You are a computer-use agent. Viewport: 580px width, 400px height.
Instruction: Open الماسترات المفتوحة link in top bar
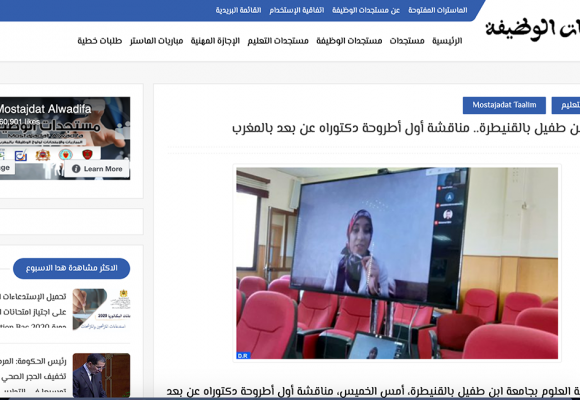438,10
